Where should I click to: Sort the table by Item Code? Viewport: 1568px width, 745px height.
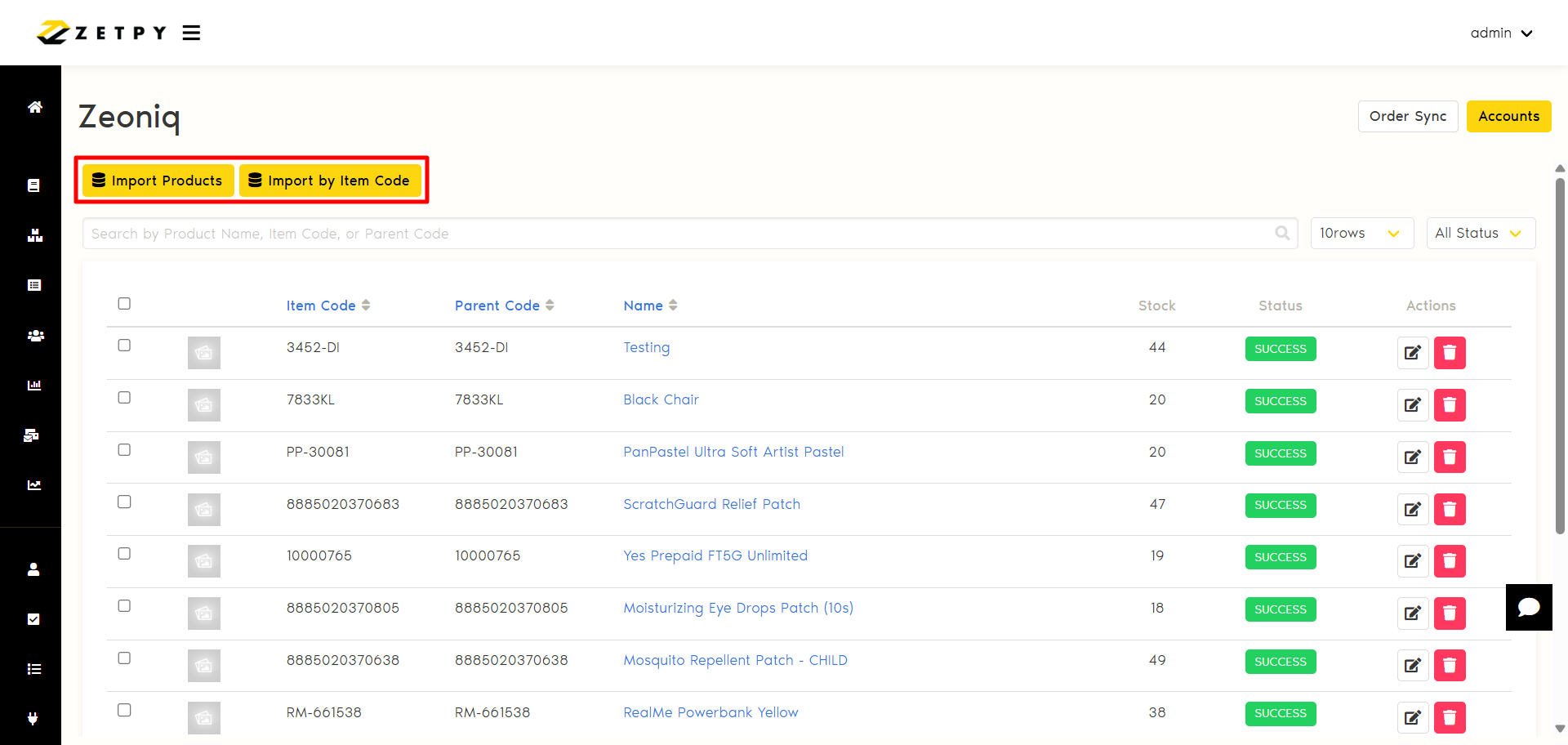coord(328,306)
